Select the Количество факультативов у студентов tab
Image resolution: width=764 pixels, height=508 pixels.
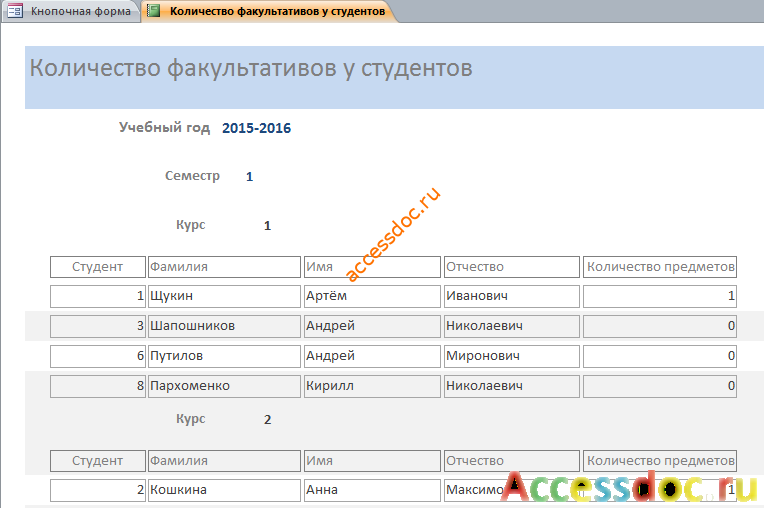(x=269, y=11)
